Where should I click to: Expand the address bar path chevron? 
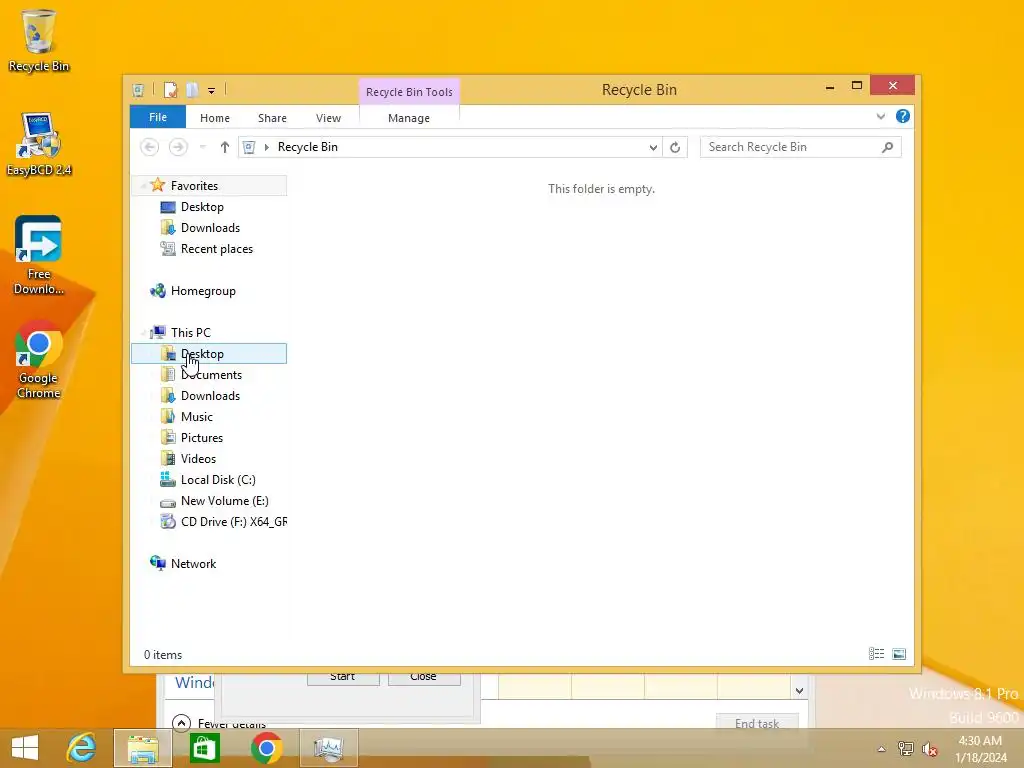(x=266, y=147)
